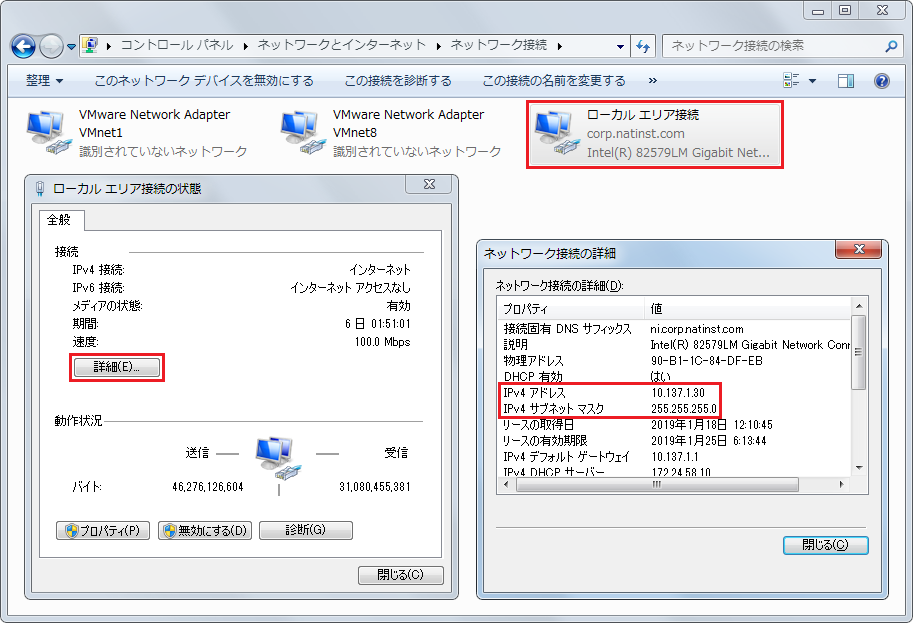Viewport: 913px width, 623px height.
Task: Open the address bar history dropdown
Action: (621, 46)
